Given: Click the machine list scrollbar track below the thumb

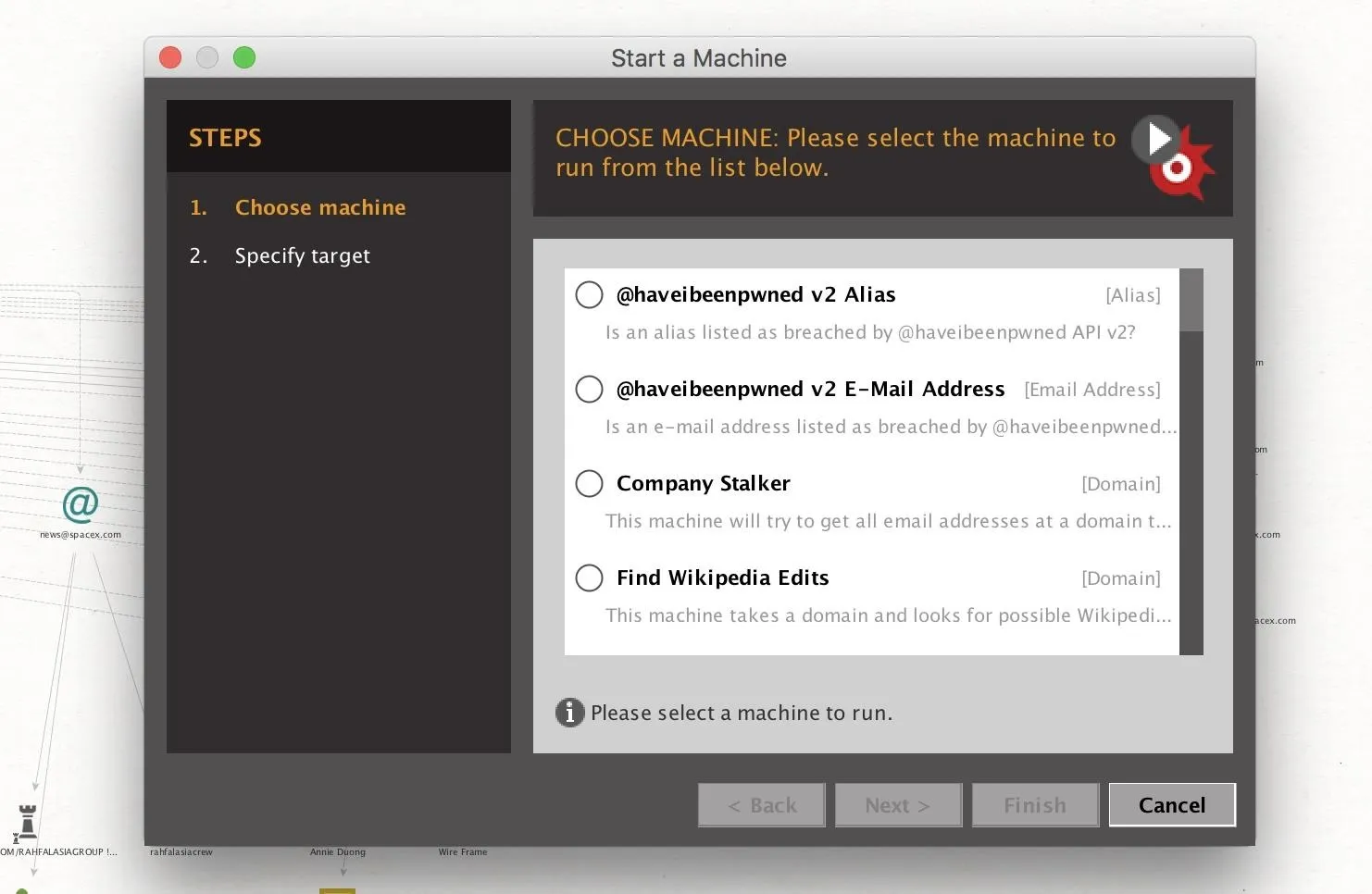Looking at the screenshot, I should (1191, 492).
